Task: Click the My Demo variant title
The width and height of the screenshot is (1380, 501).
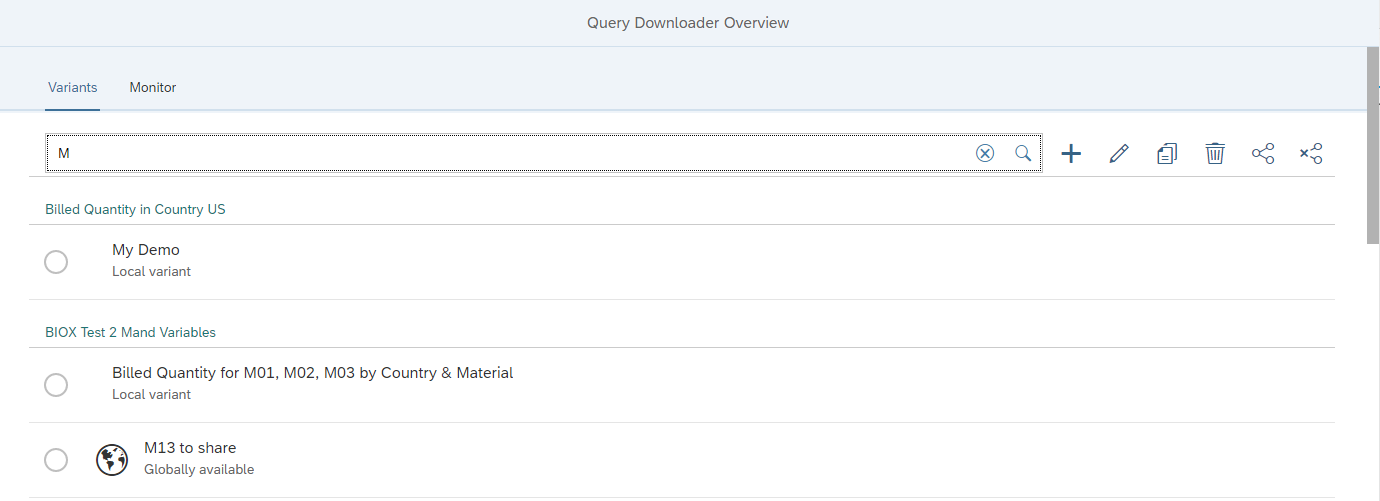Action: (146, 250)
